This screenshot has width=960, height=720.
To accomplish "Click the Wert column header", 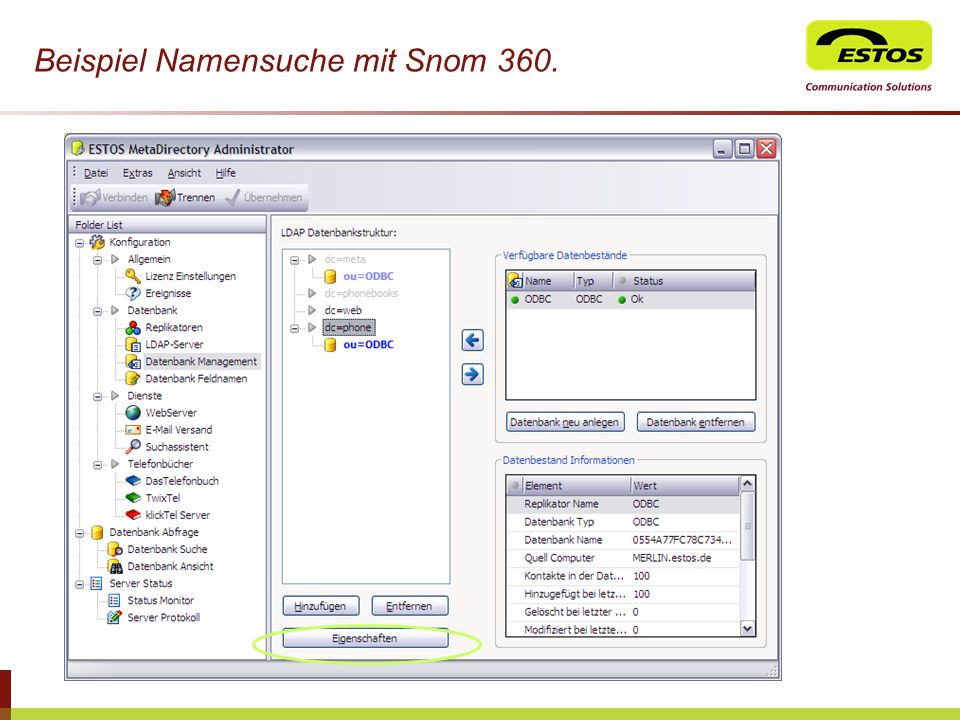I will [x=684, y=486].
